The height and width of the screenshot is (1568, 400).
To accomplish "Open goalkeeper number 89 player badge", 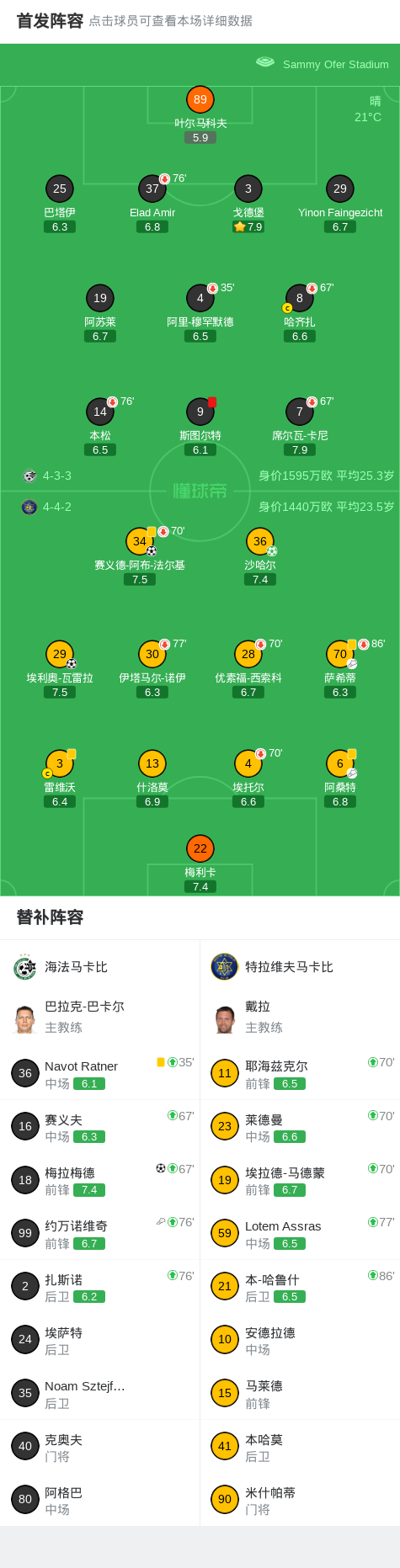I will [x=200, y=99].
